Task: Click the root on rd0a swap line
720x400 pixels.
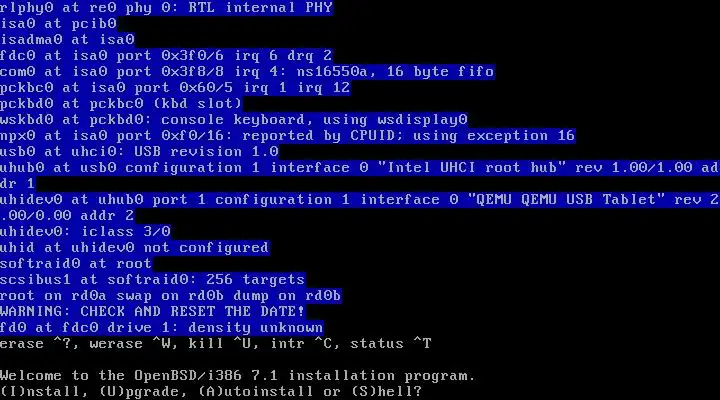Action: [x=170, y=295]
